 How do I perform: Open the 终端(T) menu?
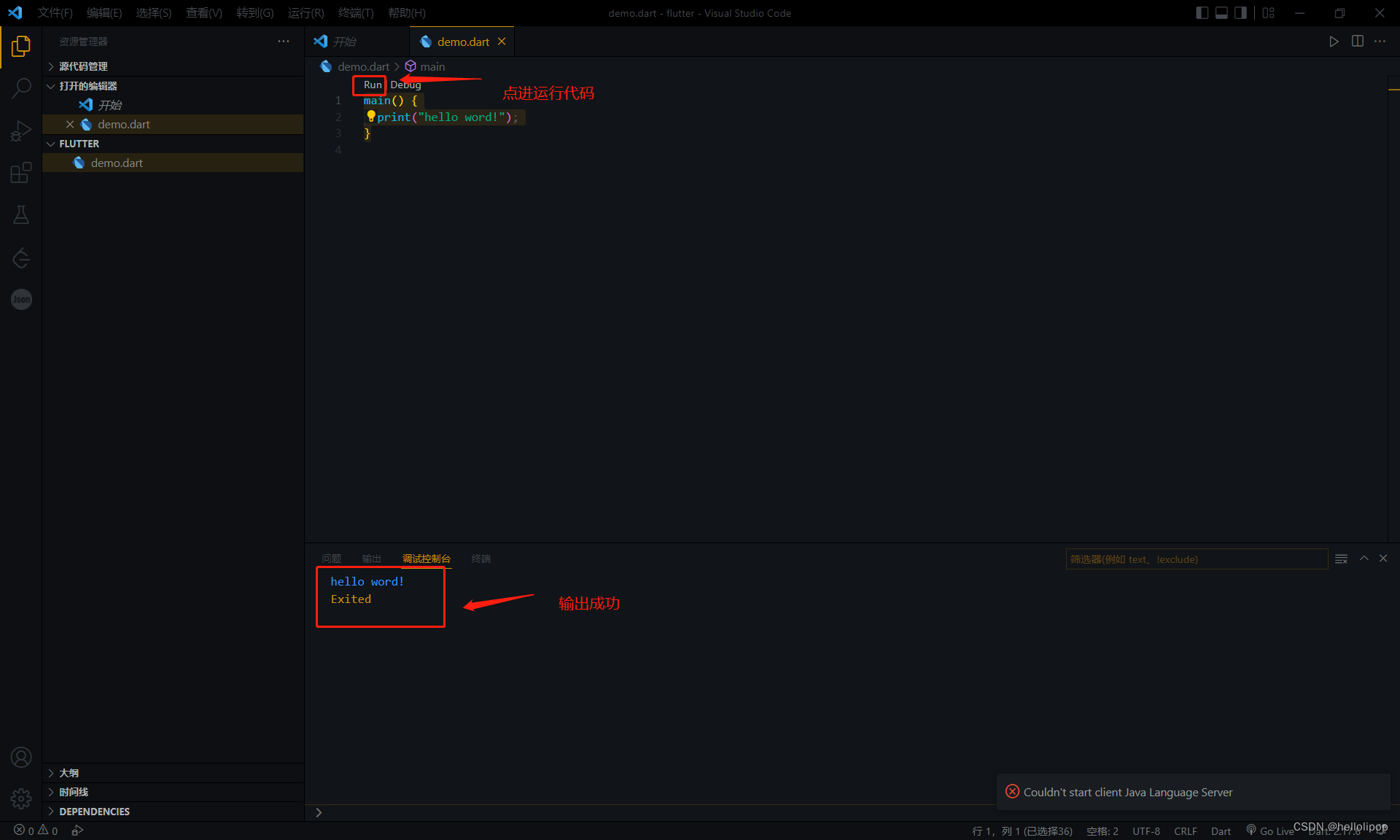[356, 13]
